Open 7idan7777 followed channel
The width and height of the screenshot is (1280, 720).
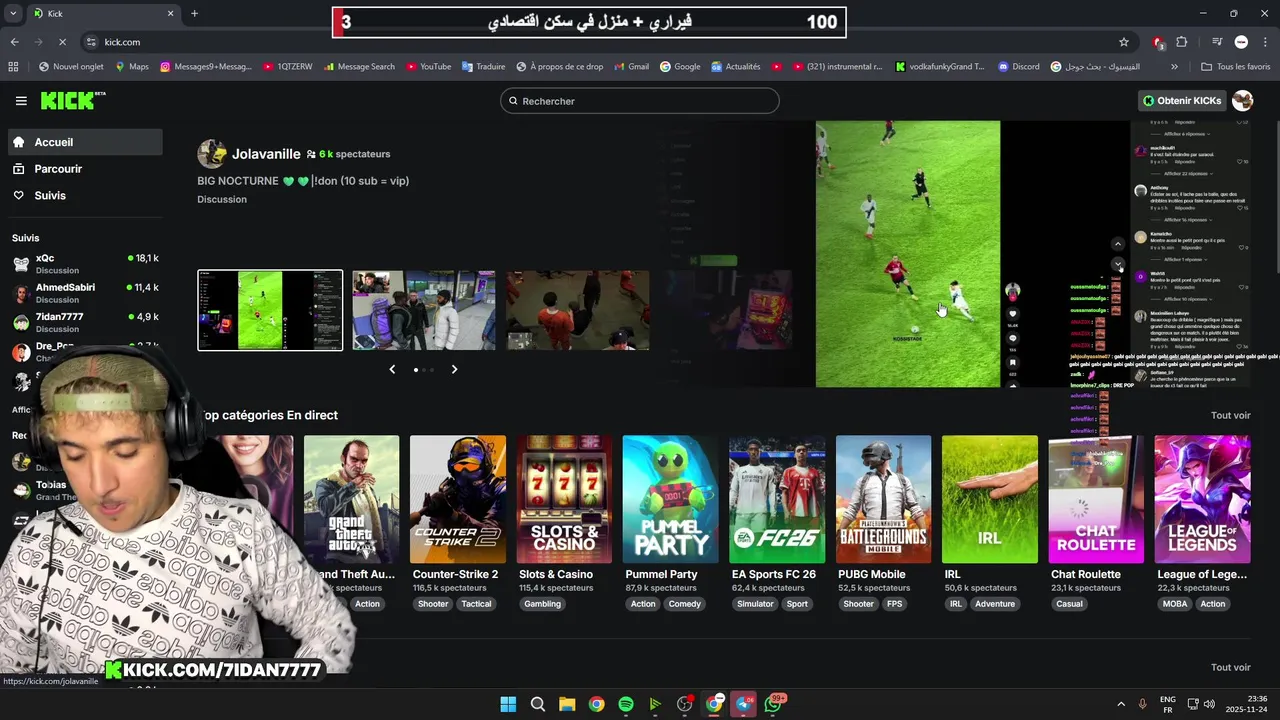click(x=85, y=322)
